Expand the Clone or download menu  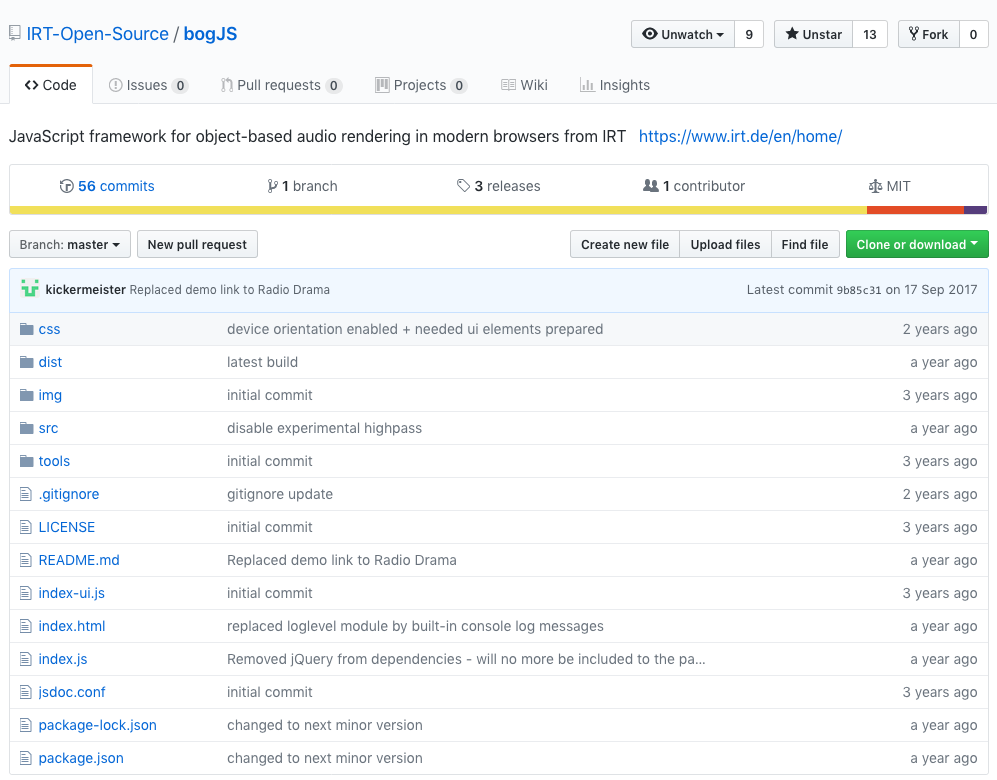pyautogui.click(x=917, y=245)
